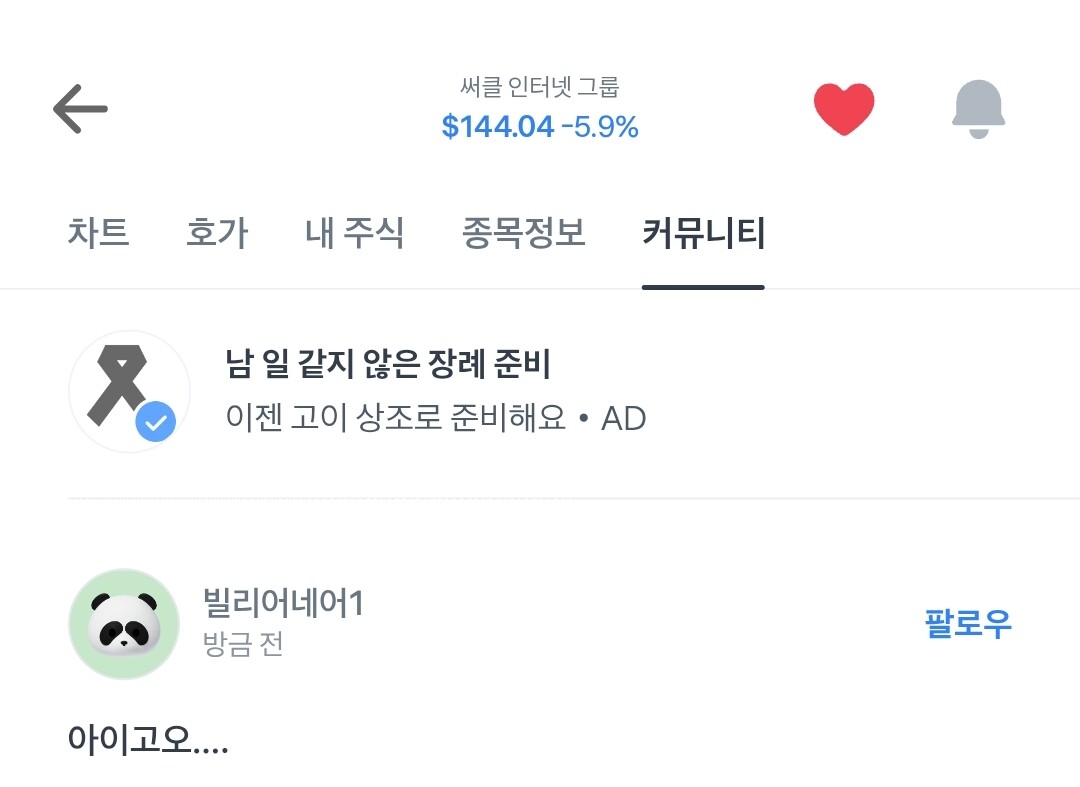
Task: Open the 호가 tab
Action: [x=217, y=233]
